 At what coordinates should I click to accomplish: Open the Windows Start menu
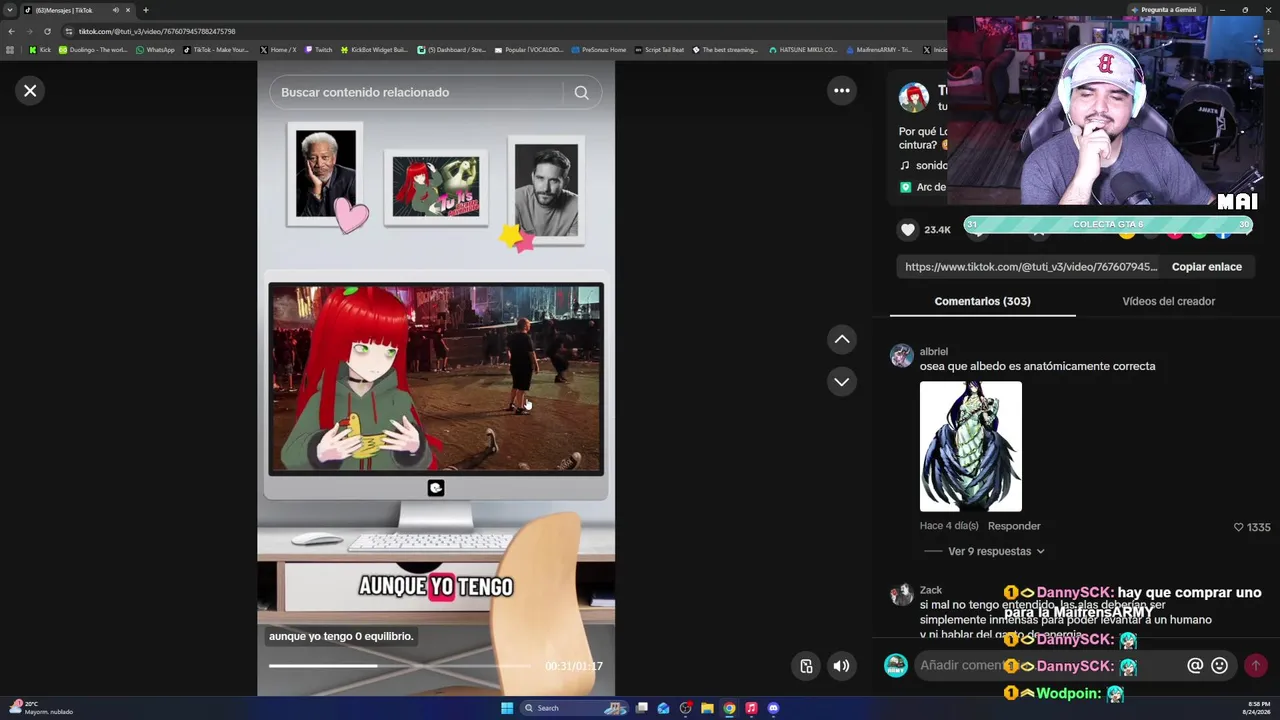507,708
